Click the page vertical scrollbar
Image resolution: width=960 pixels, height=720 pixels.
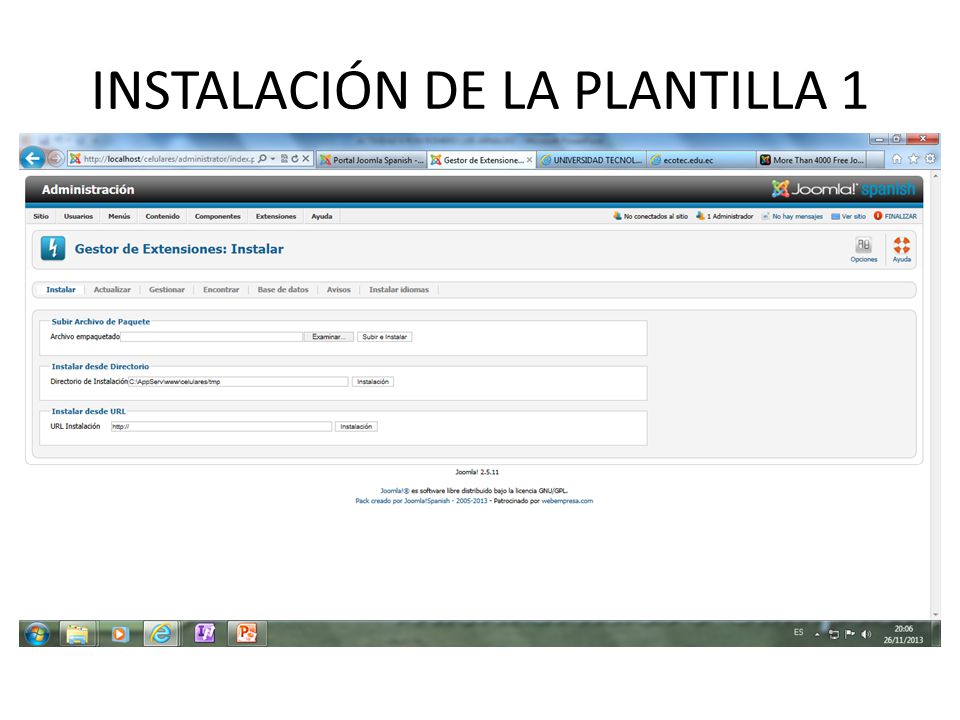(x=935, y=395)
